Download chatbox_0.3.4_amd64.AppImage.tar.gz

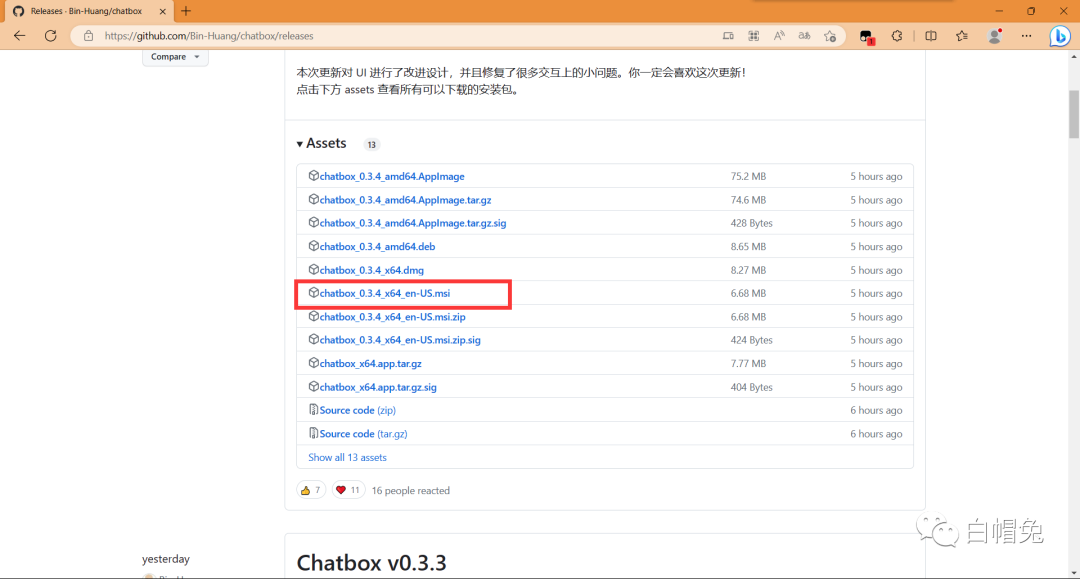(x=405, y=200)
